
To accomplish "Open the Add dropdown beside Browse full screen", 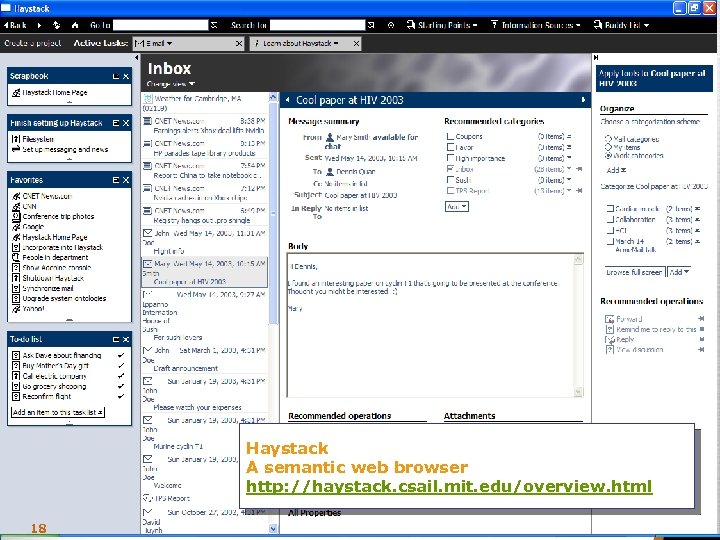I will [x=679, y=272].
